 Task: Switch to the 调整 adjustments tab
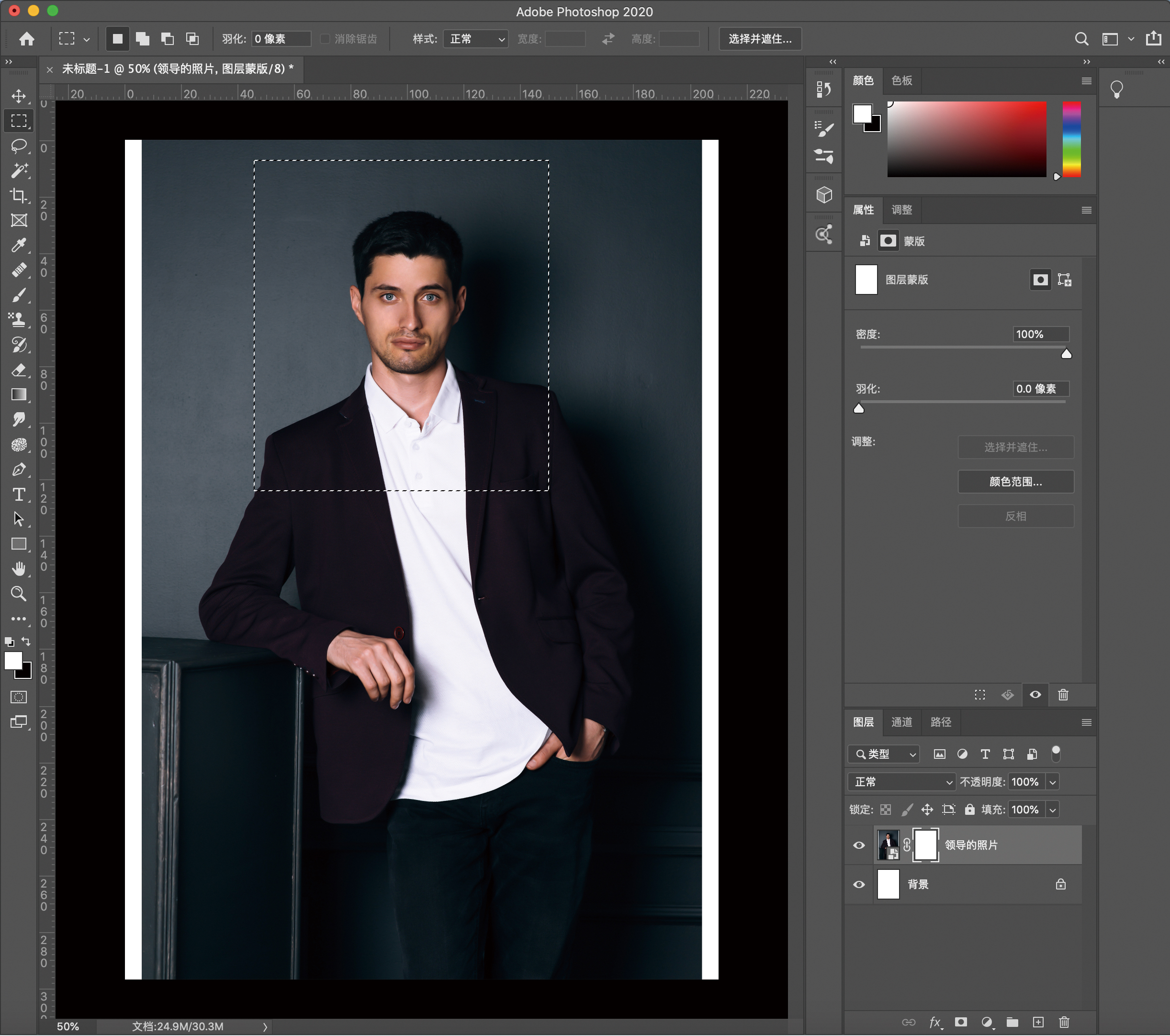tap(901, 210)
